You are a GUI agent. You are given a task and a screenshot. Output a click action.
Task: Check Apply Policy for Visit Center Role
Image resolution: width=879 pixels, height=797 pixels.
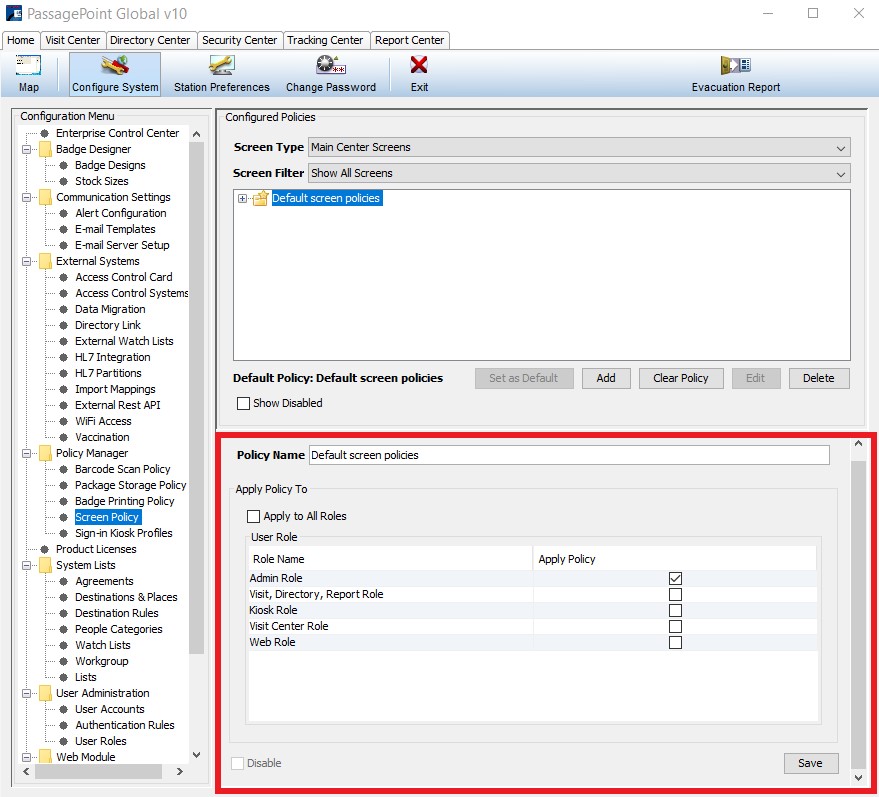point(676,626)
